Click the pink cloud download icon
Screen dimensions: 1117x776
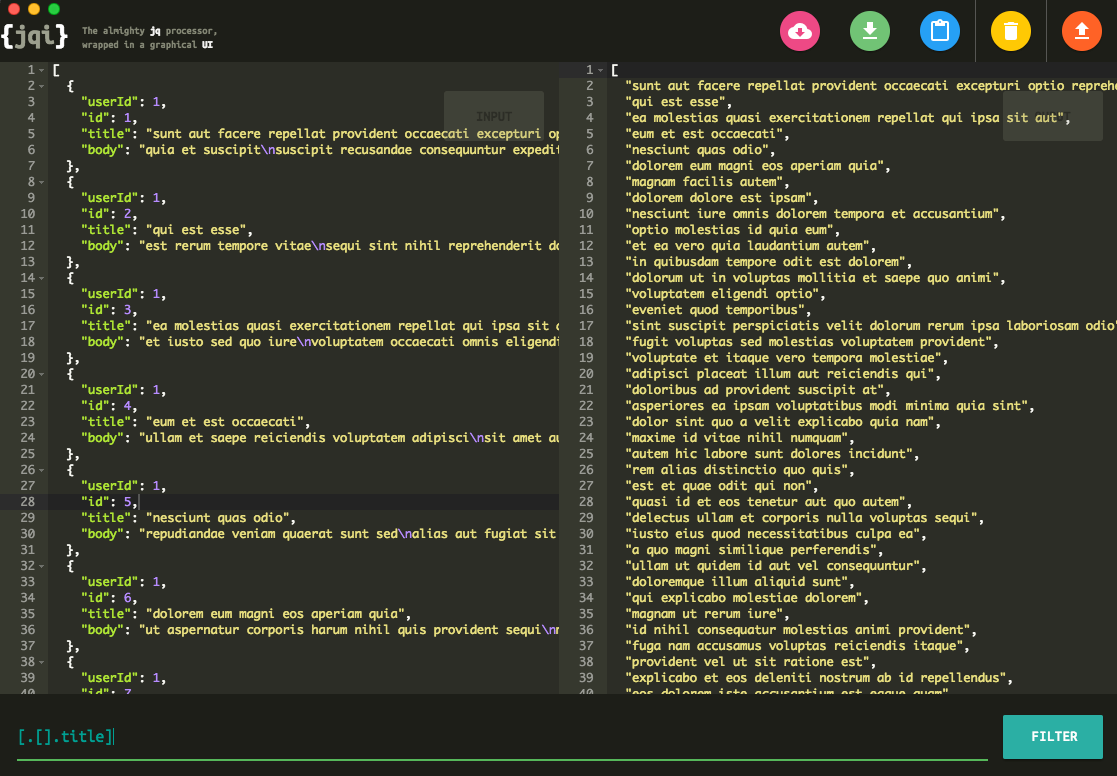pos(800,31)
